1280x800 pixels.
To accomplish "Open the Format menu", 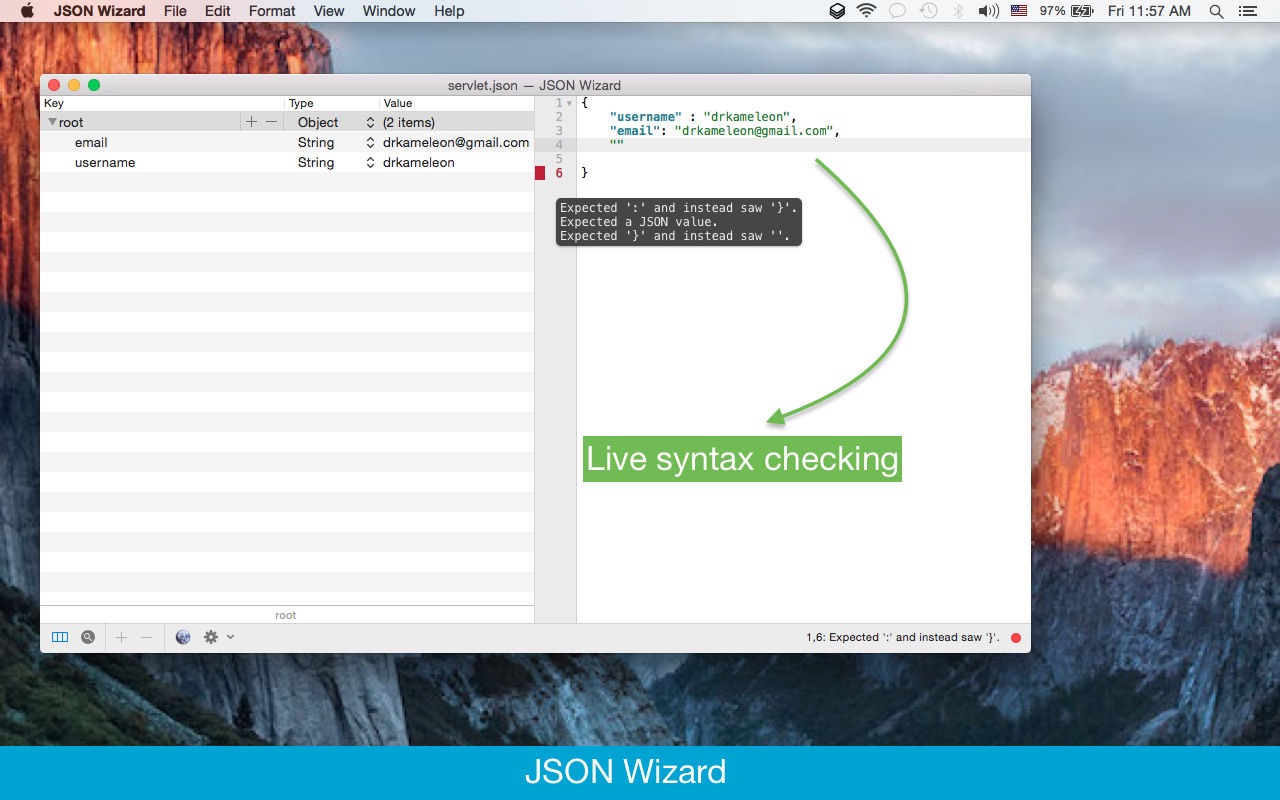I will point(272,11).
